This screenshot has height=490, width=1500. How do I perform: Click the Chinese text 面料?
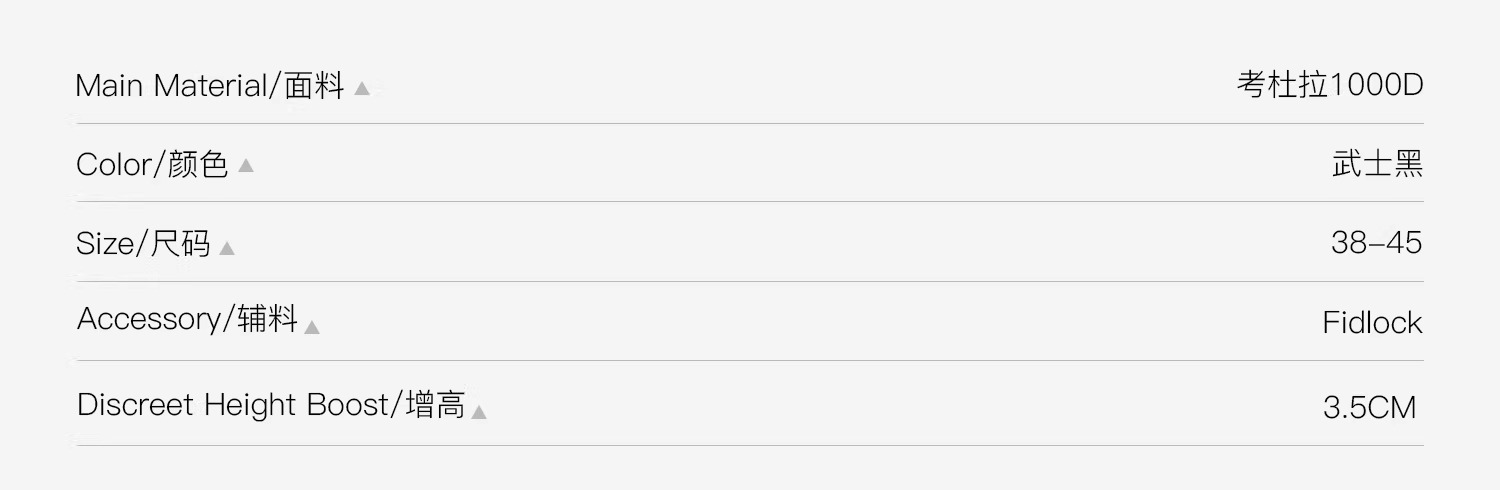(314, 86)
